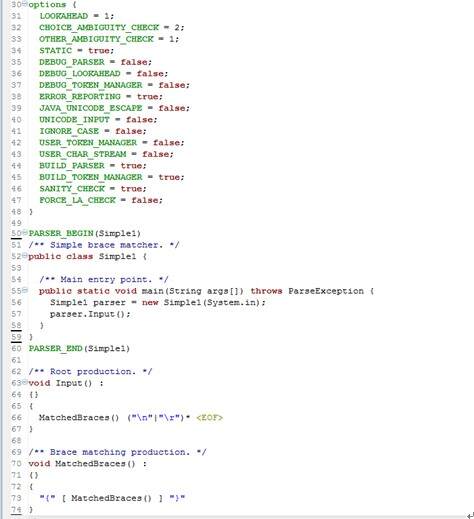474x519 pixels.
Task: Click the new keyword on line 56
Action: 150,302
